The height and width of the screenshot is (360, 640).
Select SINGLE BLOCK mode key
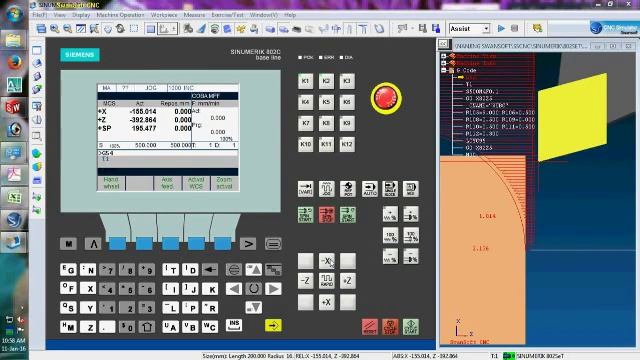pos(390,189)
